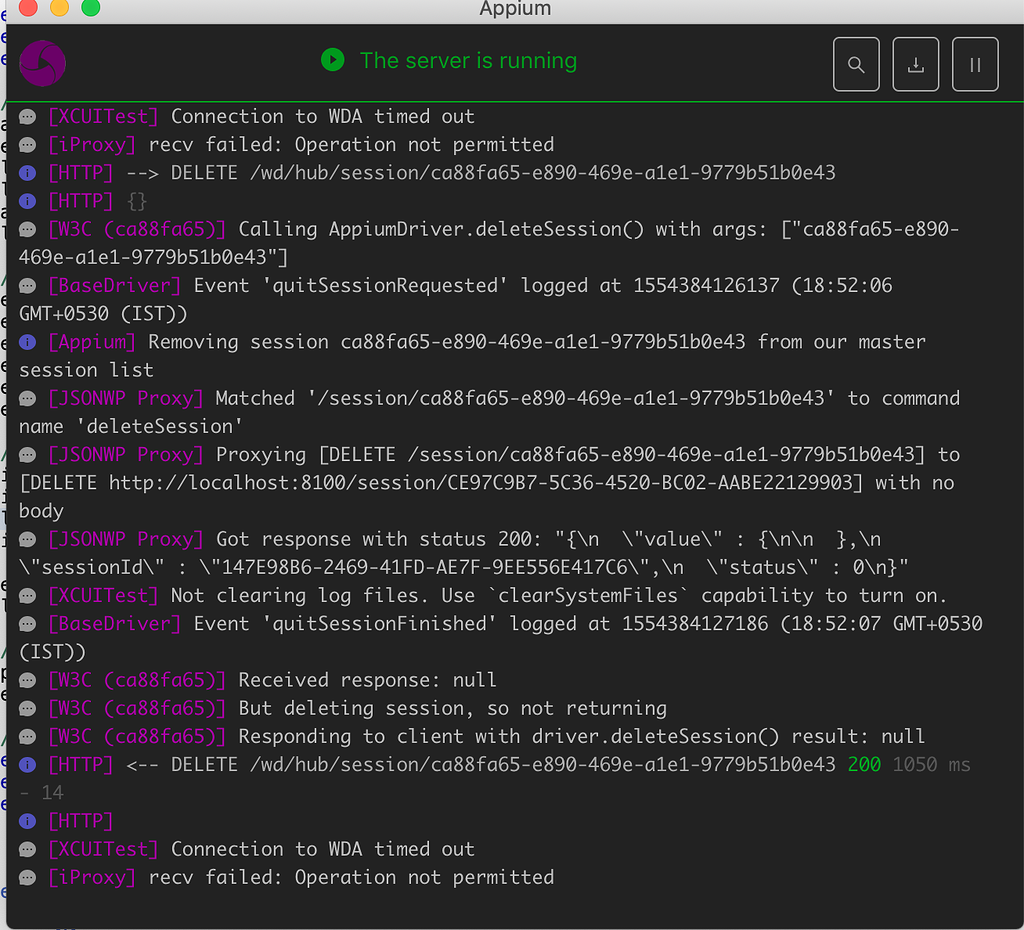Click info icon beside the DELETE request line
Screen dimensions: 1024x930
[x=27, y=172]
